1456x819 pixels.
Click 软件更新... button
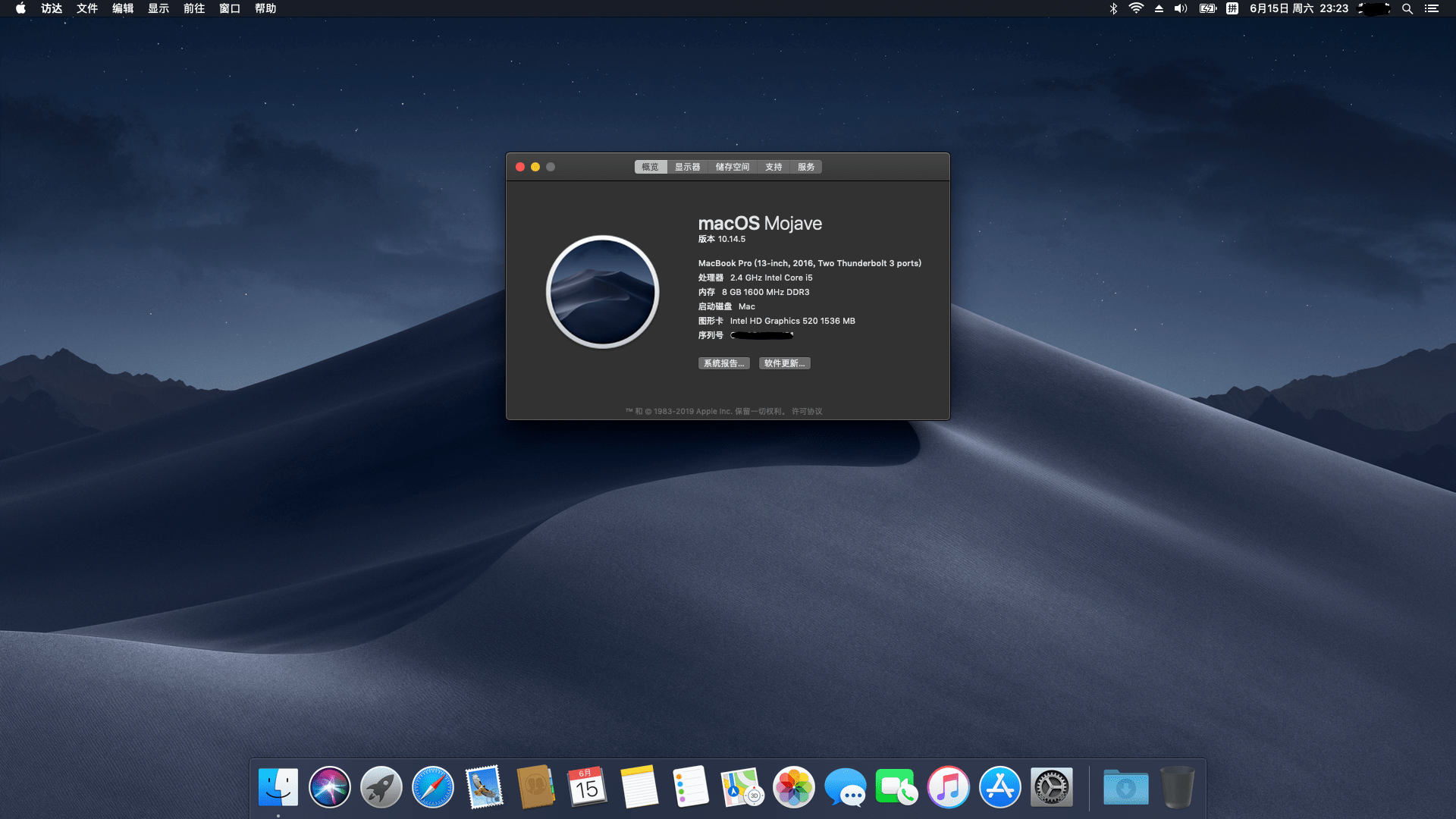coord(785,363)
